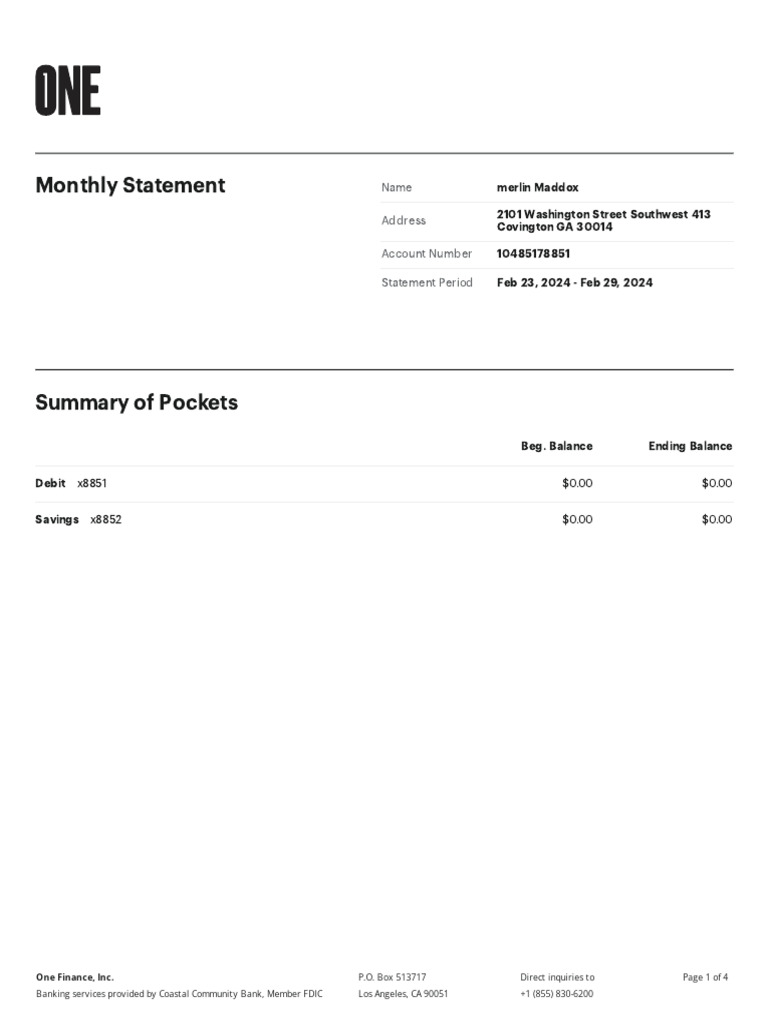Click the Beg. Balance column header

click(556, 446)
